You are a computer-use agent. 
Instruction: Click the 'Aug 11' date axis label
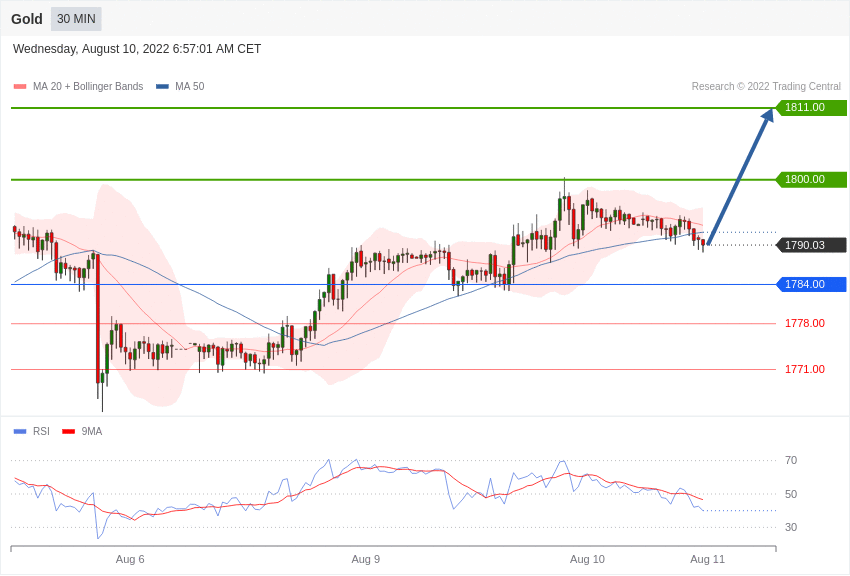tap(707, 559)
